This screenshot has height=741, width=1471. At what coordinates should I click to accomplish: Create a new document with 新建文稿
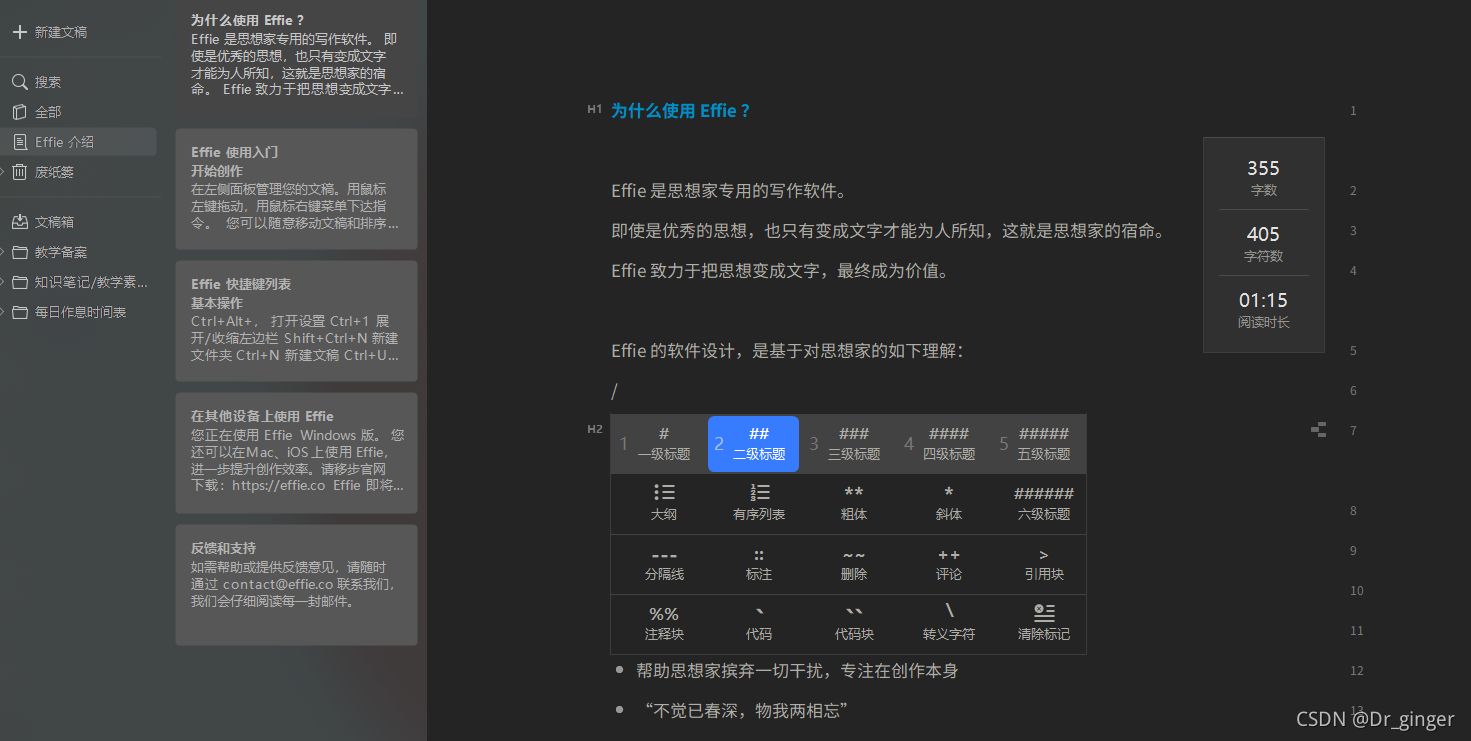point(50,32)
